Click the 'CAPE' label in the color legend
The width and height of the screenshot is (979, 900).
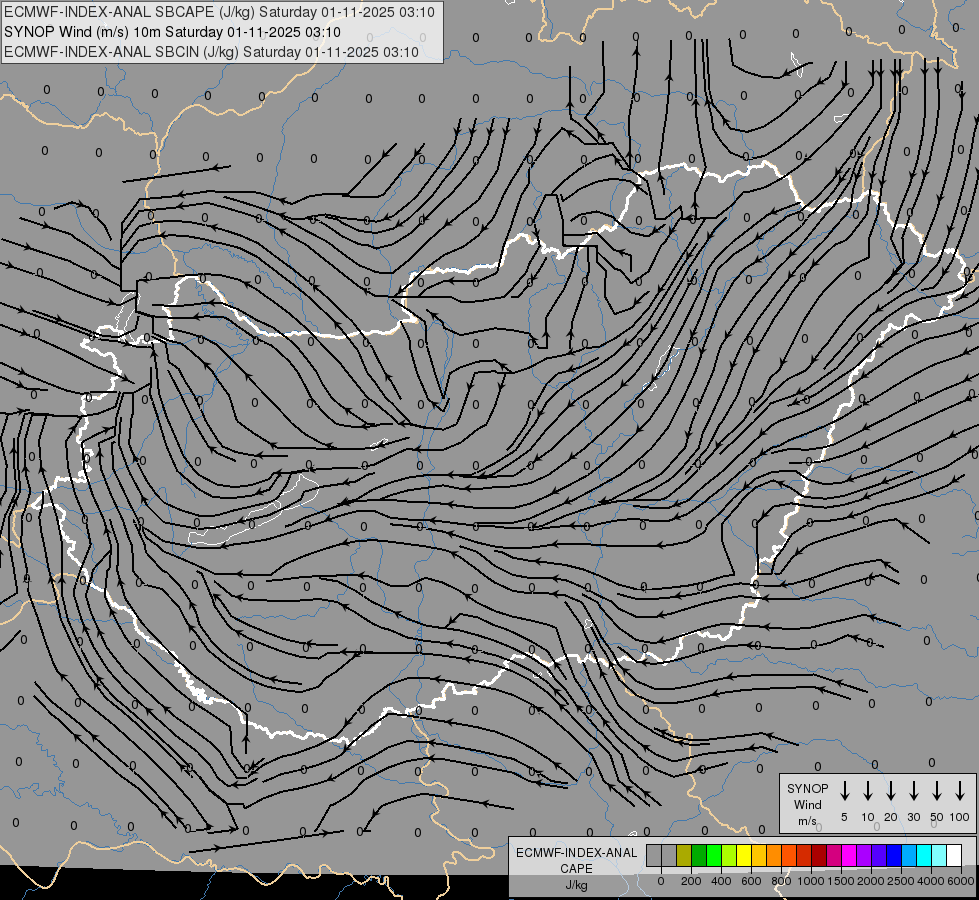click(576, 869)
